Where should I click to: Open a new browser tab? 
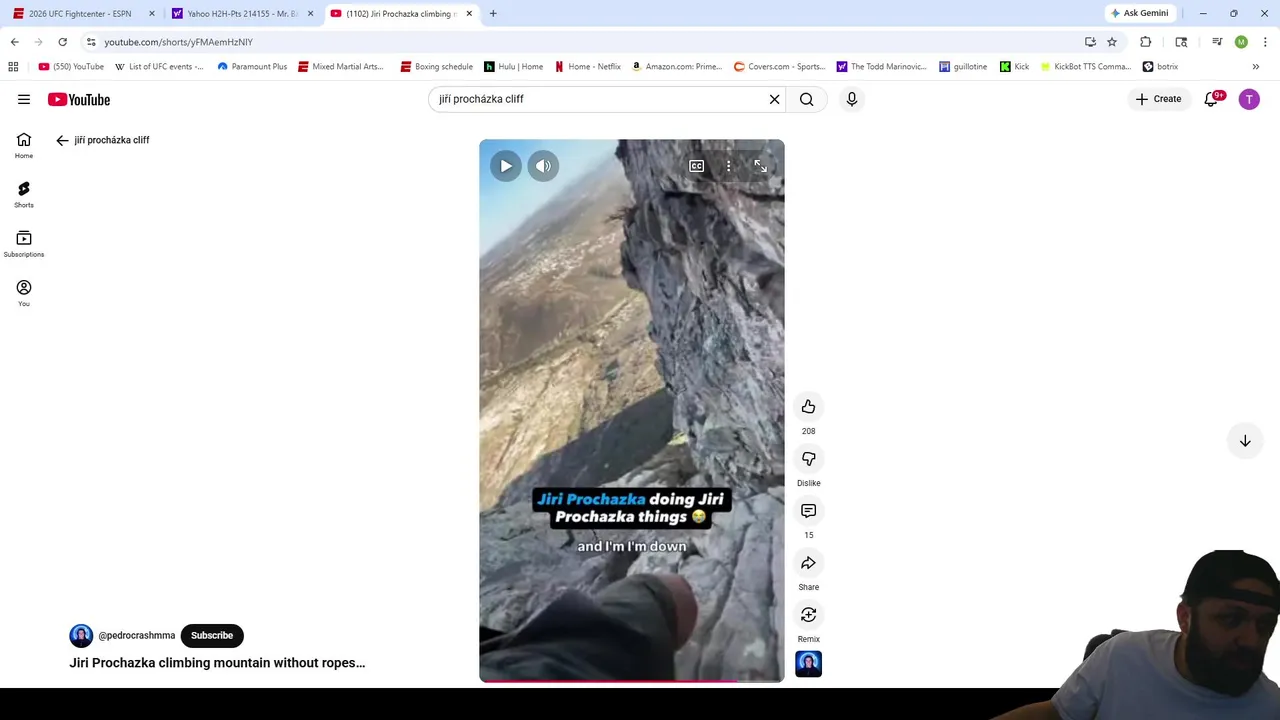(x=493, y=14)
